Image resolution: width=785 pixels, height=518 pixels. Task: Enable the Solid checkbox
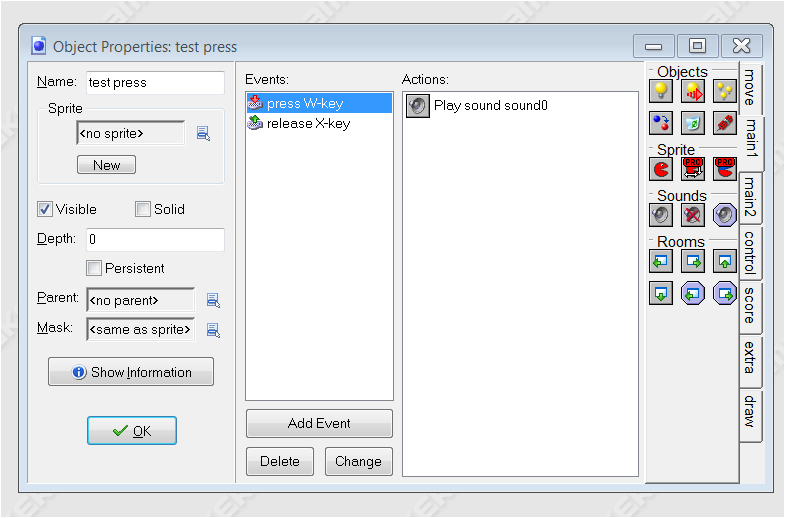[x=143, y=209]
